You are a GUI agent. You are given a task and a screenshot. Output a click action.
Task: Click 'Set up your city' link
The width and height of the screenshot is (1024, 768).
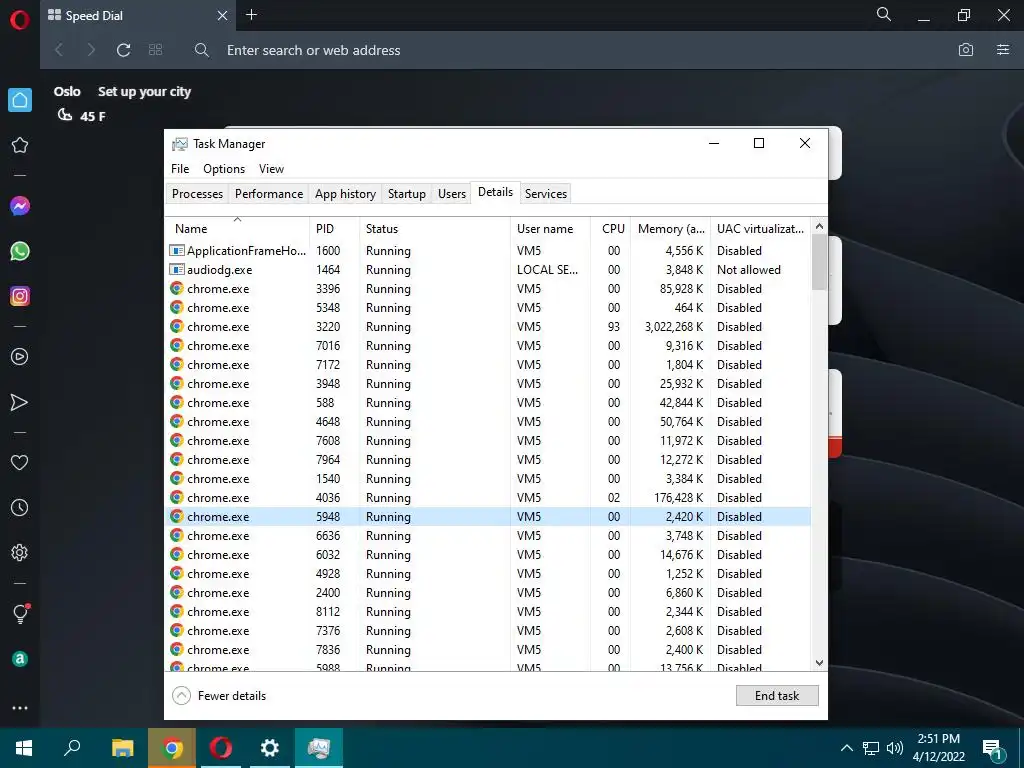point(144,91)
